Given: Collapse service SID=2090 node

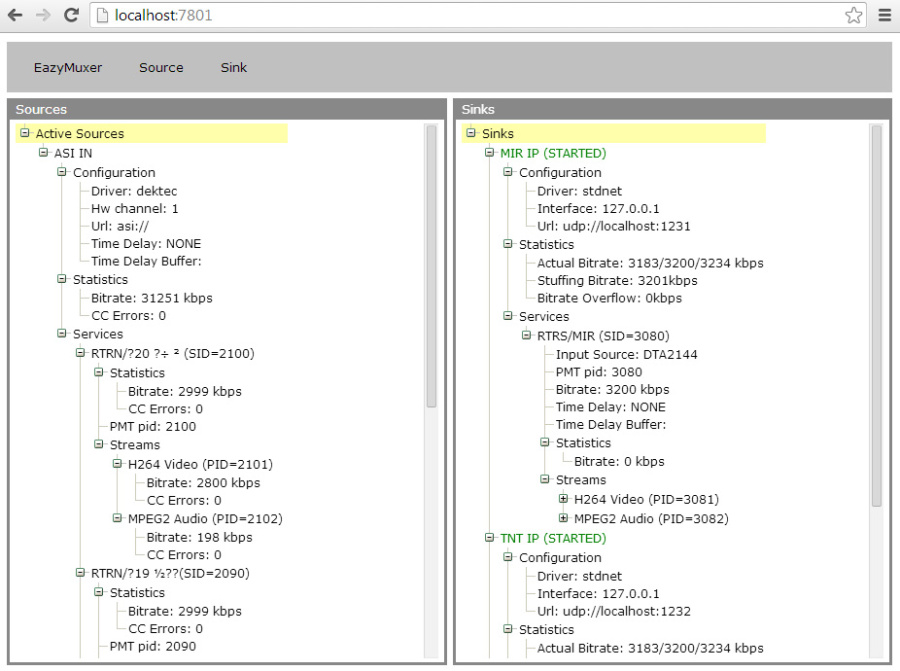Looking at the screenshot, I should pos(80,573).
